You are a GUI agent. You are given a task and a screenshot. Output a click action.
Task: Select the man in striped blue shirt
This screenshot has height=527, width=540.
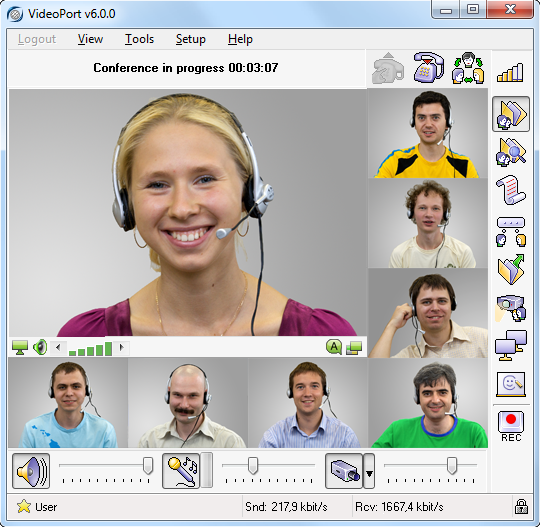point(308,403)
